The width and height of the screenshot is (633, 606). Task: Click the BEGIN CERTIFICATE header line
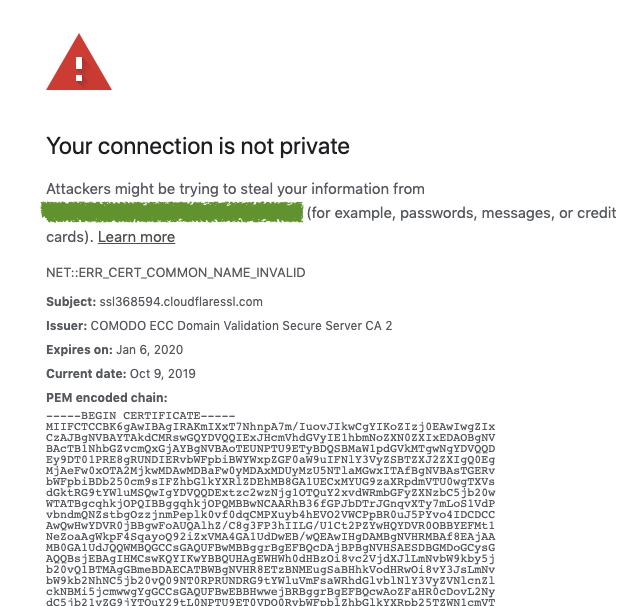(x=140, y=415)
